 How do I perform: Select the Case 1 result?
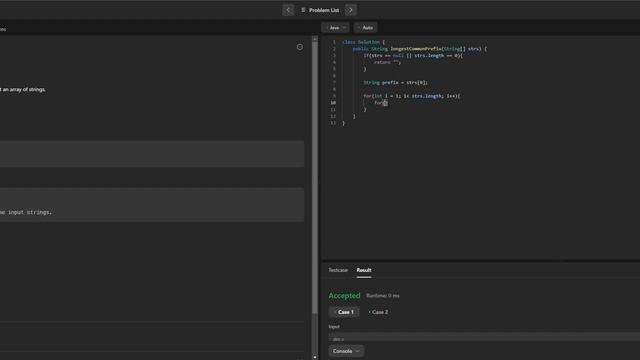click(344, 312)
